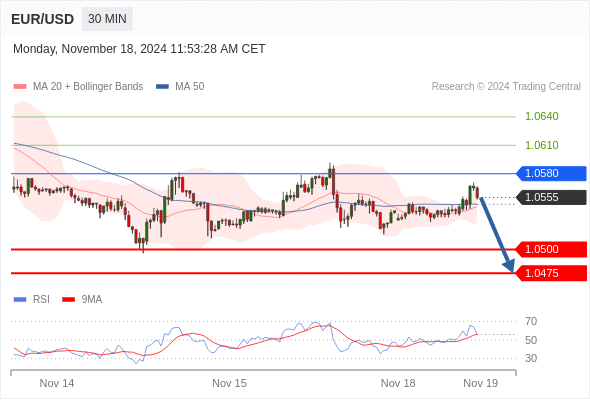Click the Nov 18 date axis label
This screenshot has height=400, width=590.
tap(398, 383)
